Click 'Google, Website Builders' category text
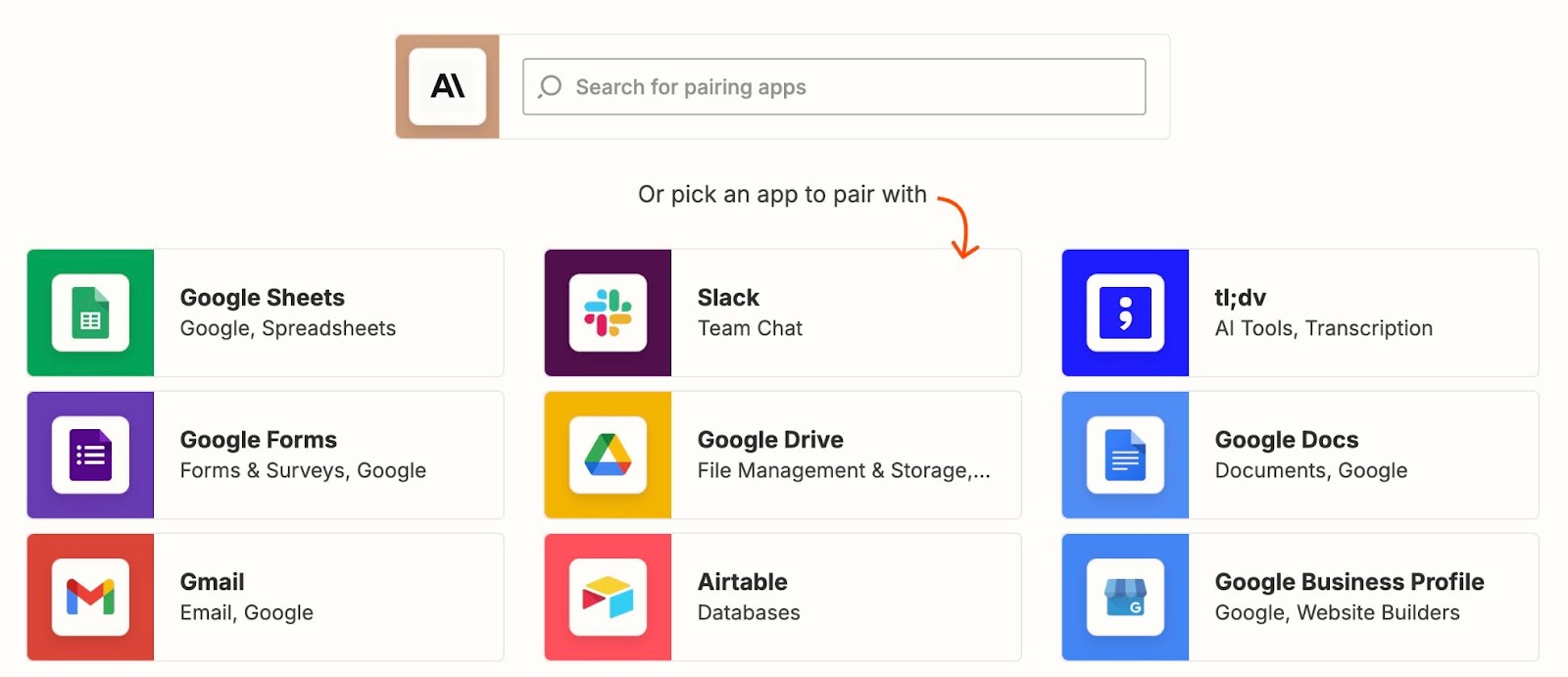This screenshot has width=1568, height=677. [1338, 612]
